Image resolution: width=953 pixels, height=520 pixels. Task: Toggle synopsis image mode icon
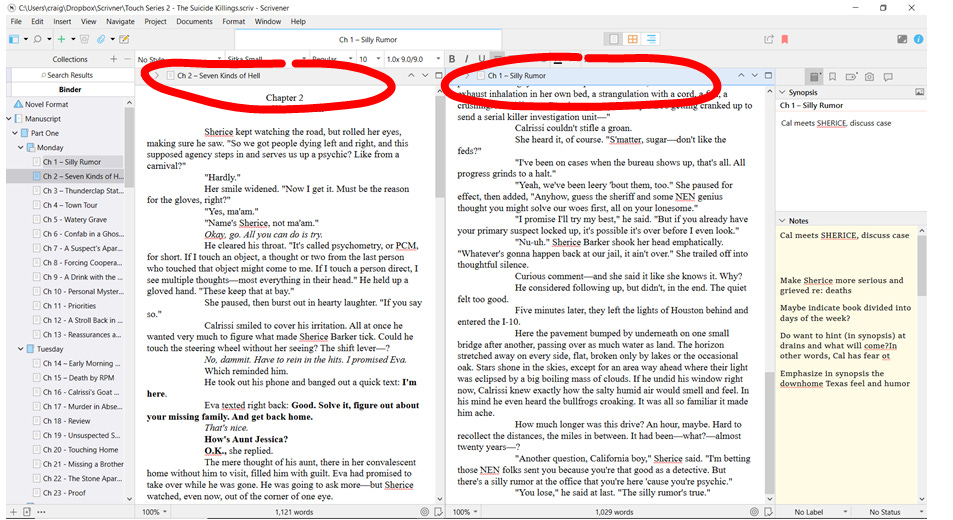tap(920, 92)
